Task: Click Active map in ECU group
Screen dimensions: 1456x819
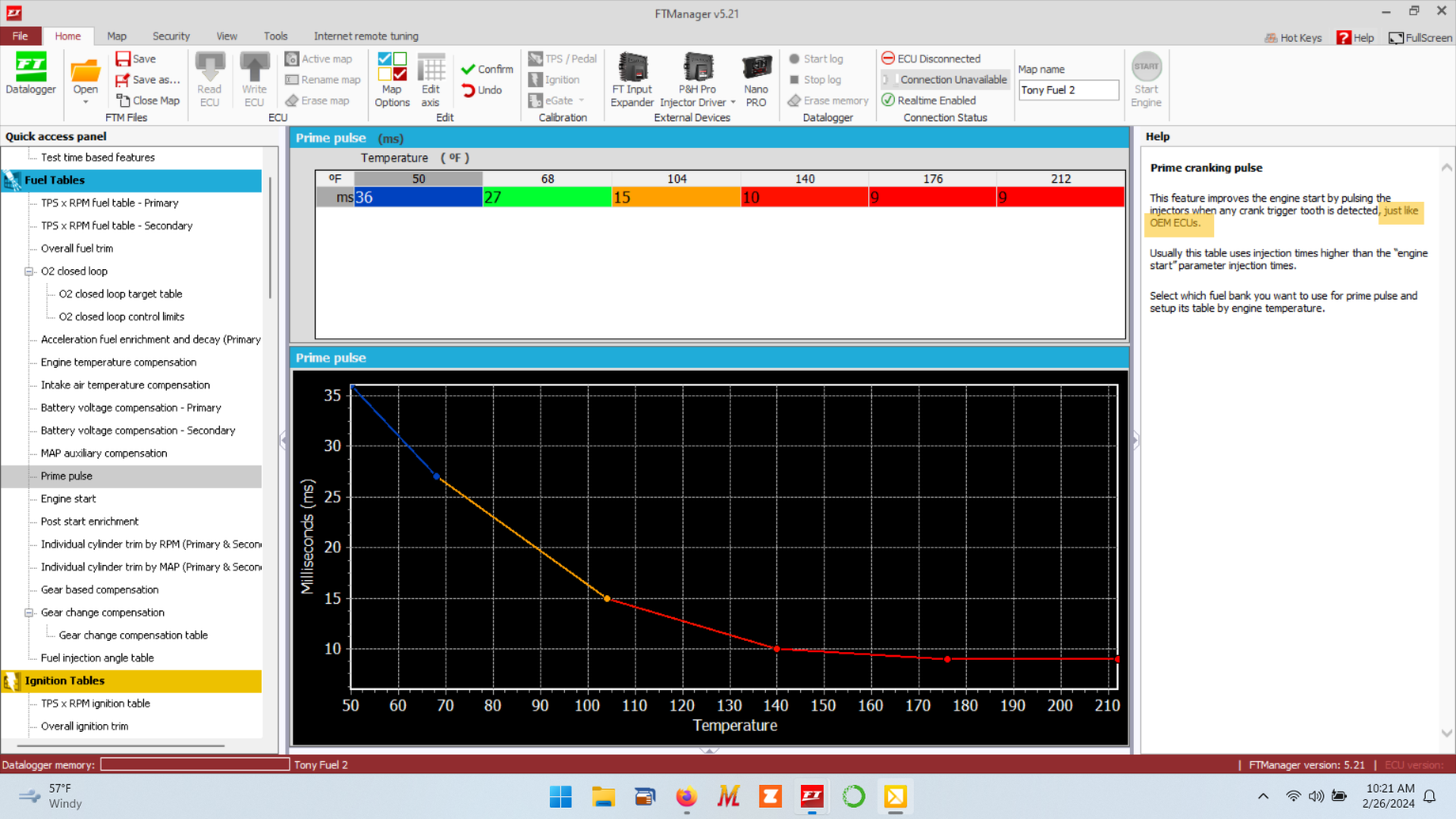Action: (x=318, y=59)
